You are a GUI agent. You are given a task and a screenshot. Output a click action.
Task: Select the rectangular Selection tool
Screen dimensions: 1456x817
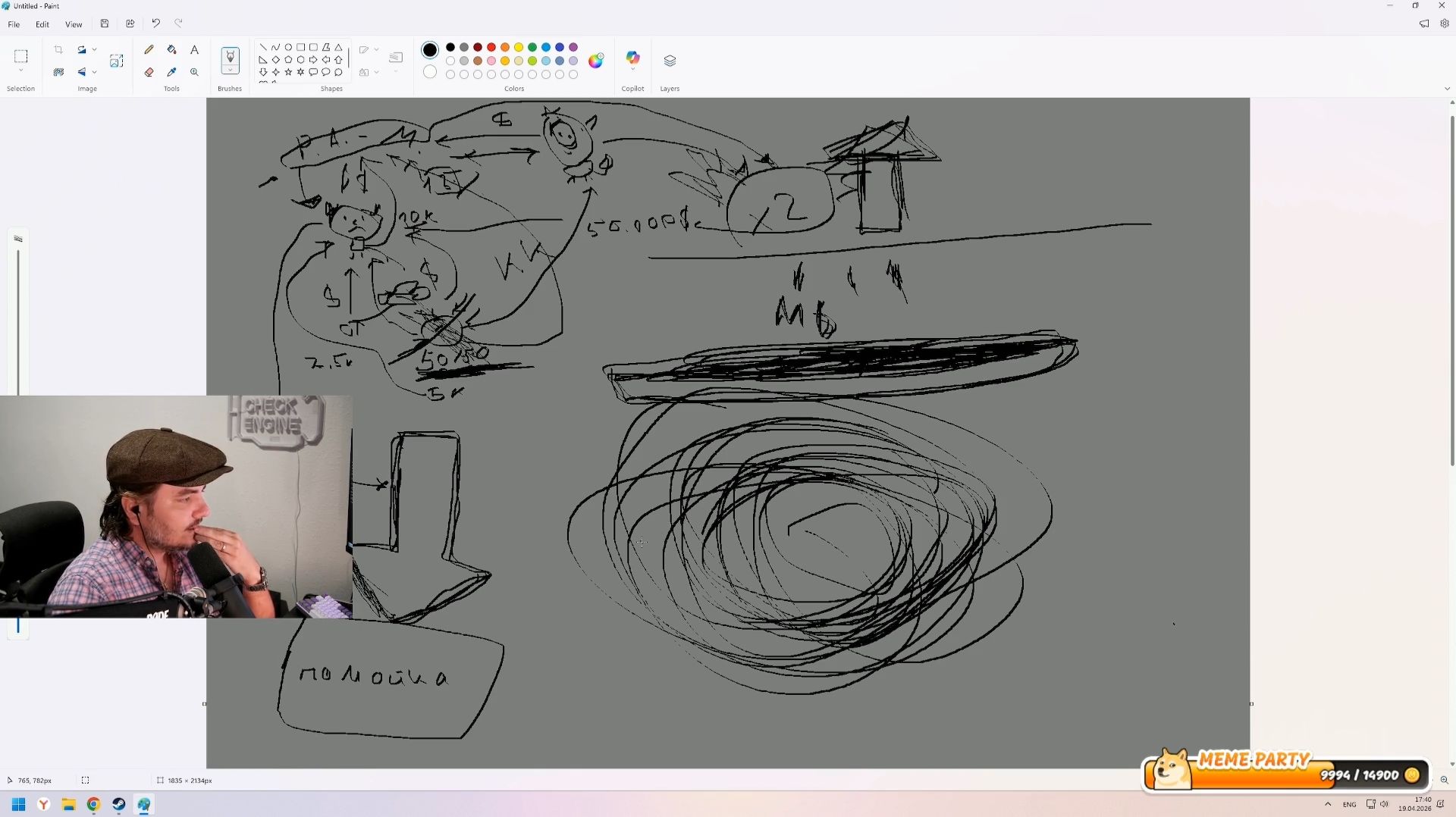[21, 56]
